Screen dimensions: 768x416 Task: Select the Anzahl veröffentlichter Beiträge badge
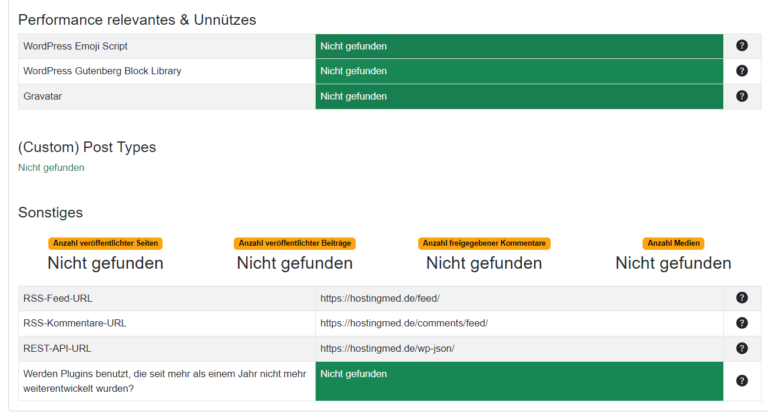coord(294,243)
